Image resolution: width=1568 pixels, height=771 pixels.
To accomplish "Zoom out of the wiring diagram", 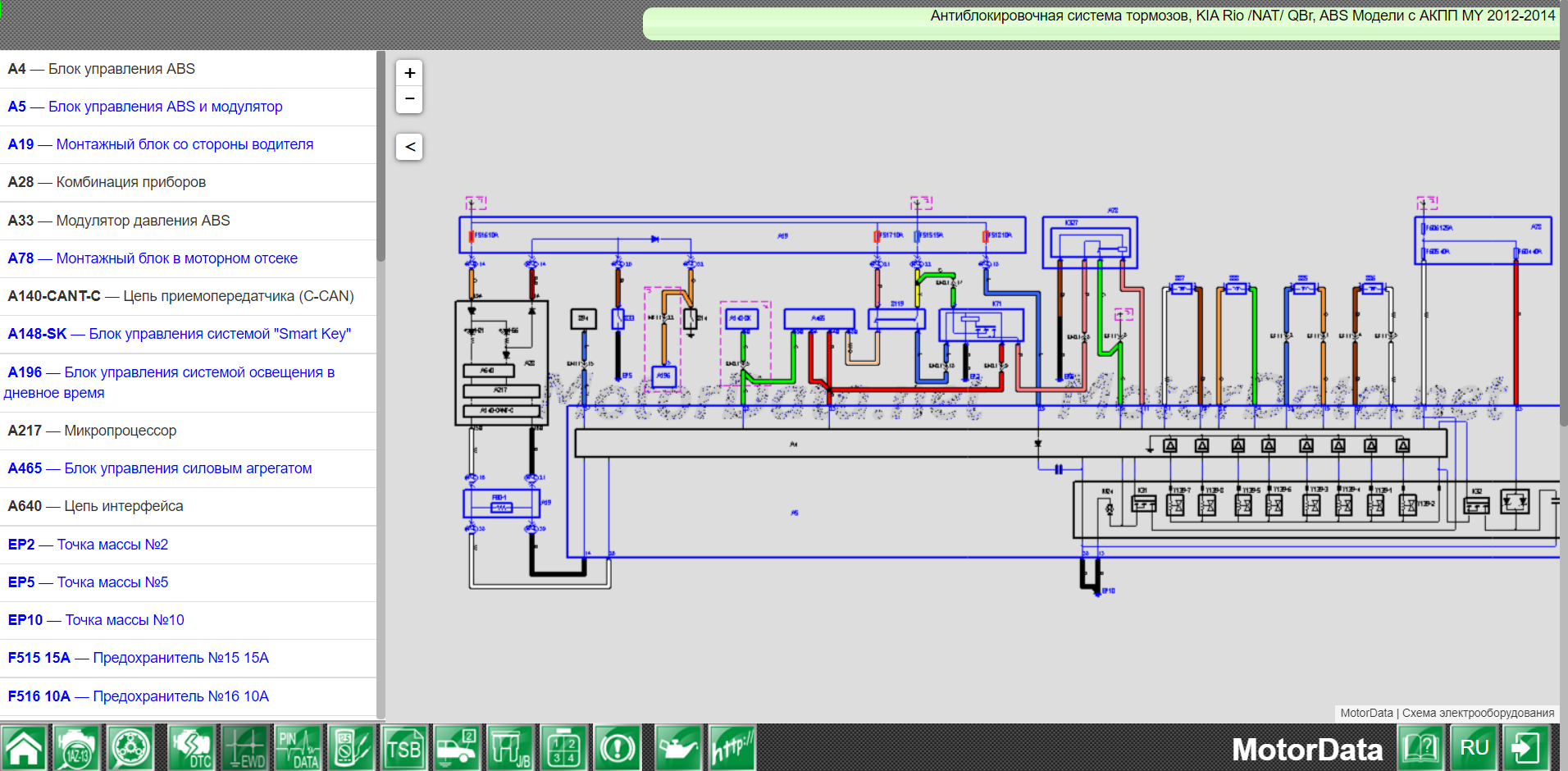I will pos(410,99).
